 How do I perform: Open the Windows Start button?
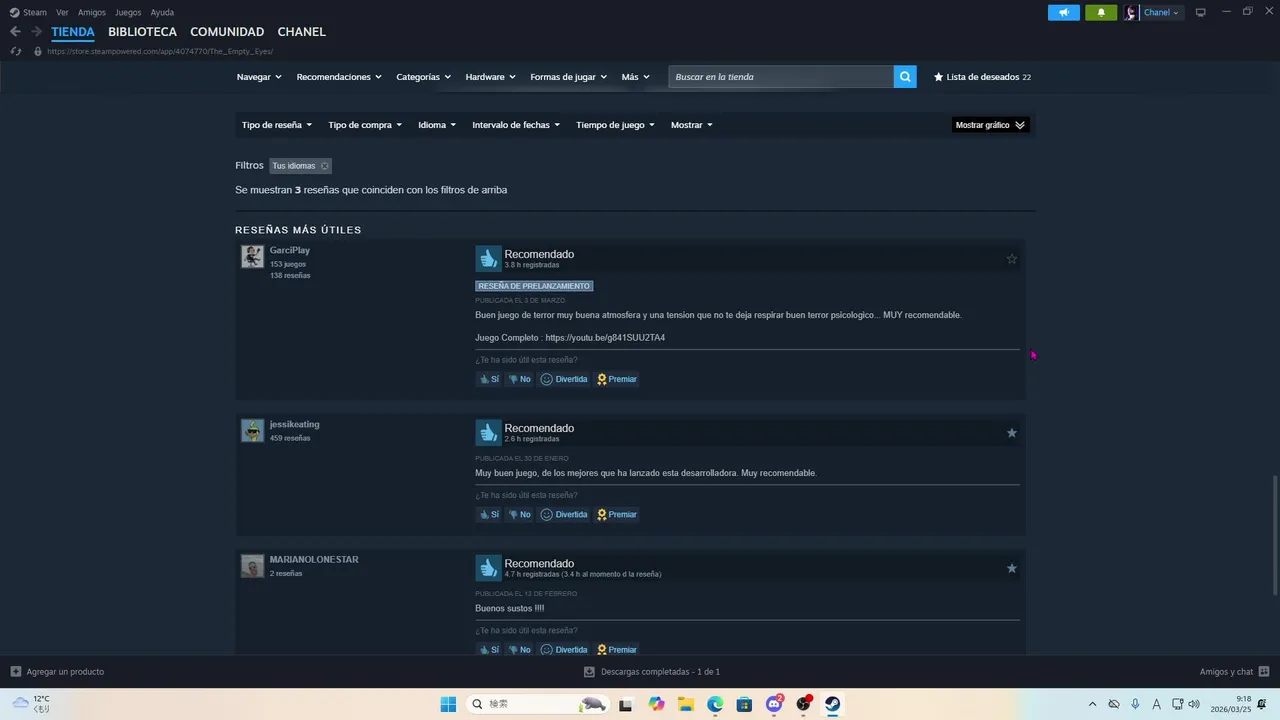(448, 704)
